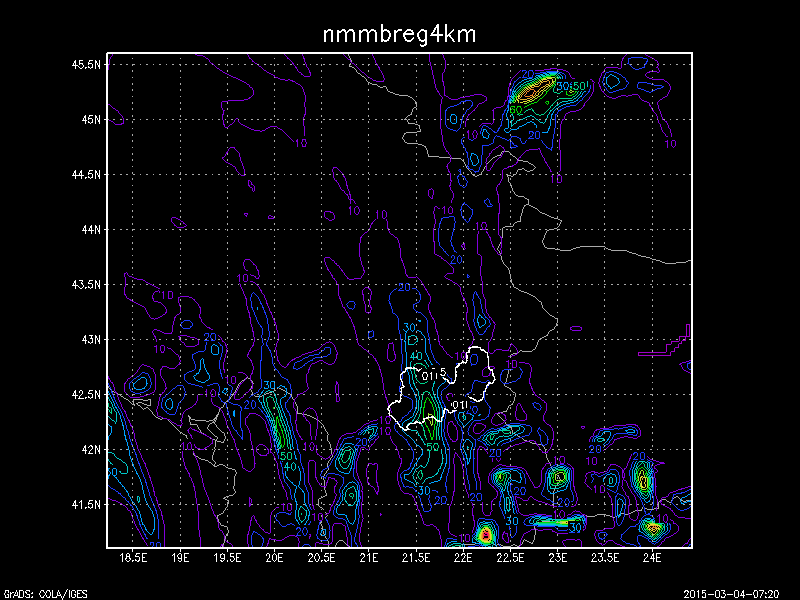The width and height of the screenshot is (800, 600).
Task: Pick the 21E longitude axis label
Action: click(369, 558)
